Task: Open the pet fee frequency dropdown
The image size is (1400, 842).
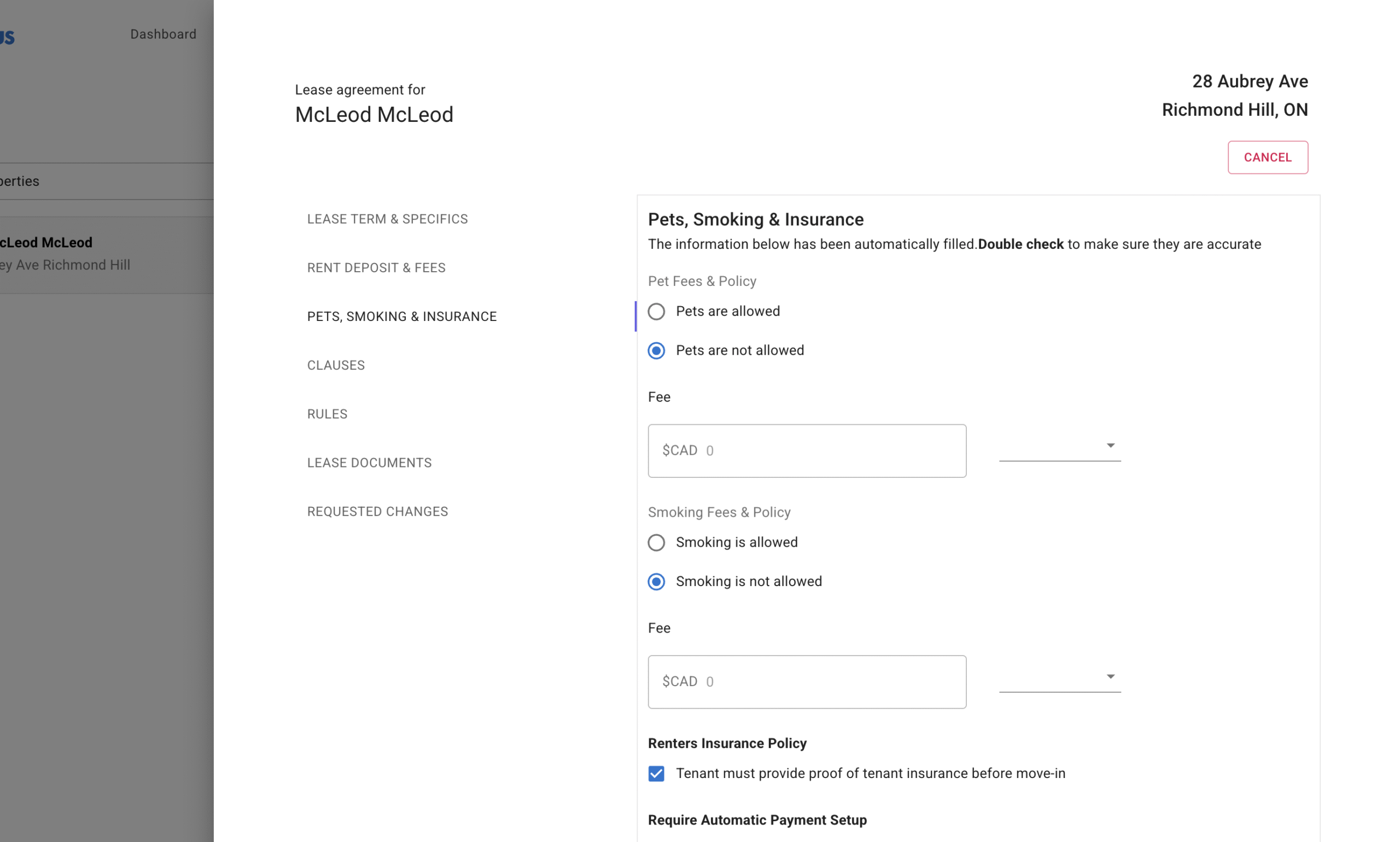Action: pyautogui.click(x=1059, y=446)
